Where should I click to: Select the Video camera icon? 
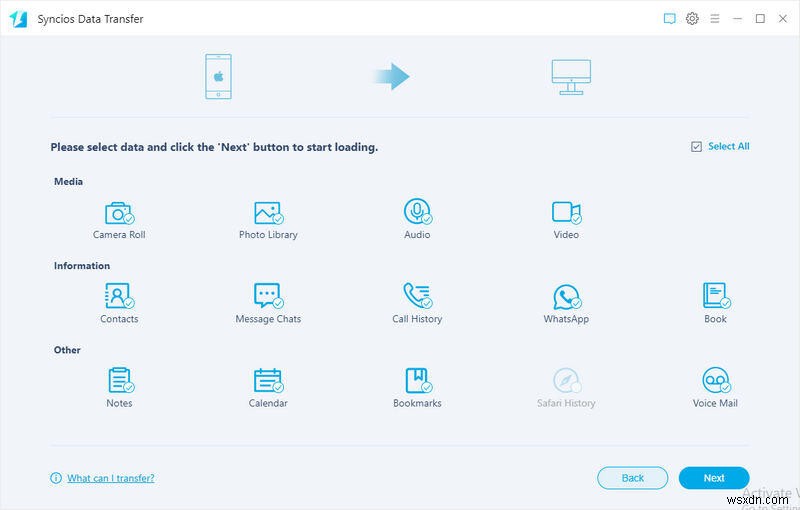pos(566,213)
